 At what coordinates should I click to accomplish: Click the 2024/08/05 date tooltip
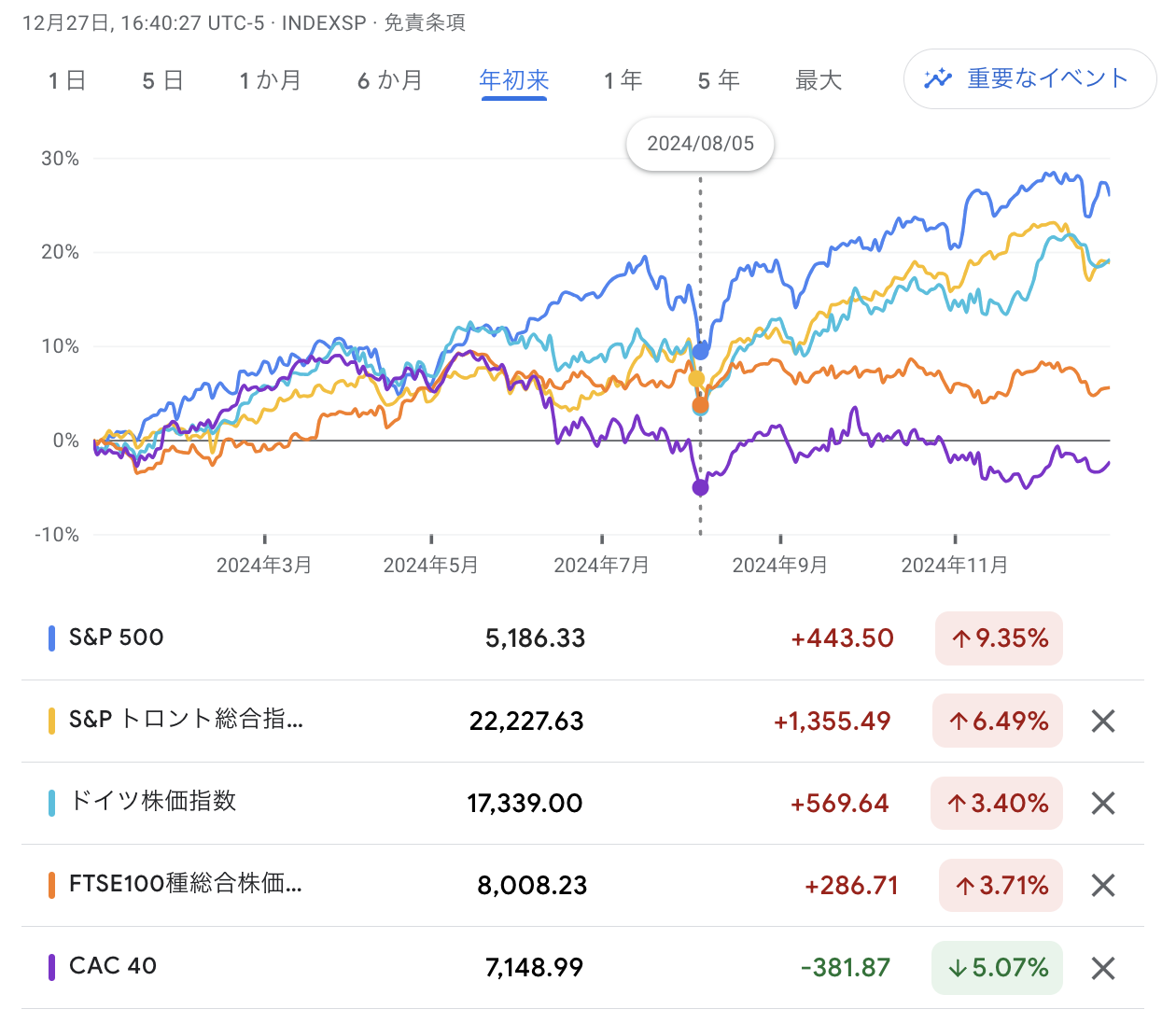(x=700, y=144)
